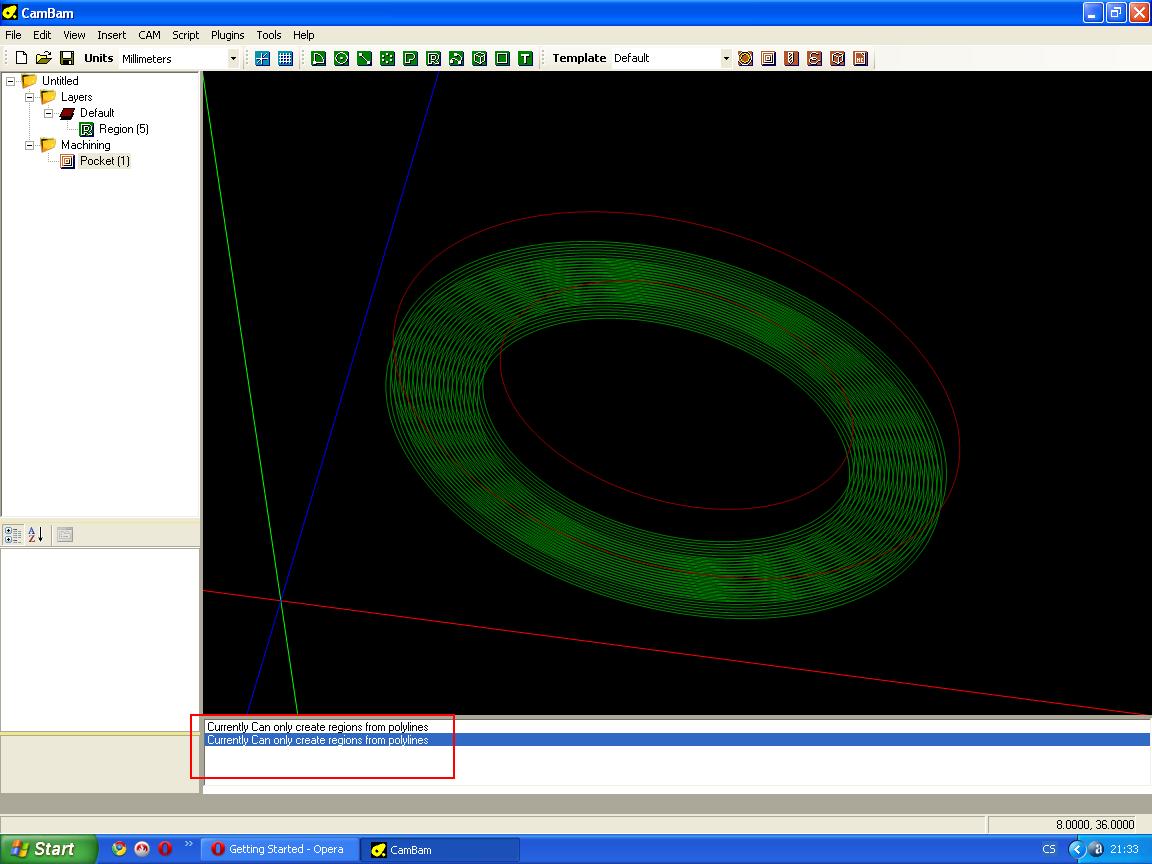Click the New file icon
The width and height of the screenshot is (1152, 864).
click(x=21, y=58)
